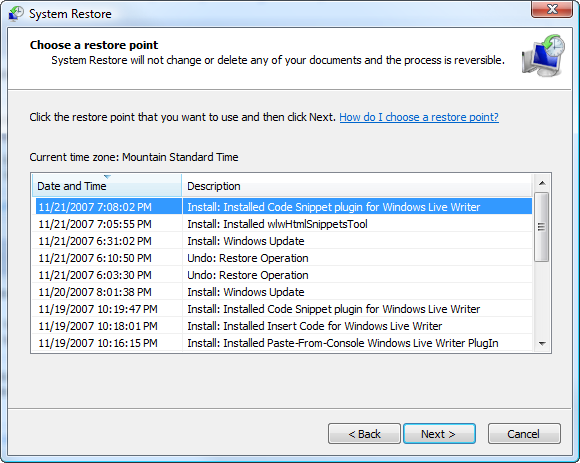Pick the Insert Code for Windows Live Writer entry

coord(282,326)
